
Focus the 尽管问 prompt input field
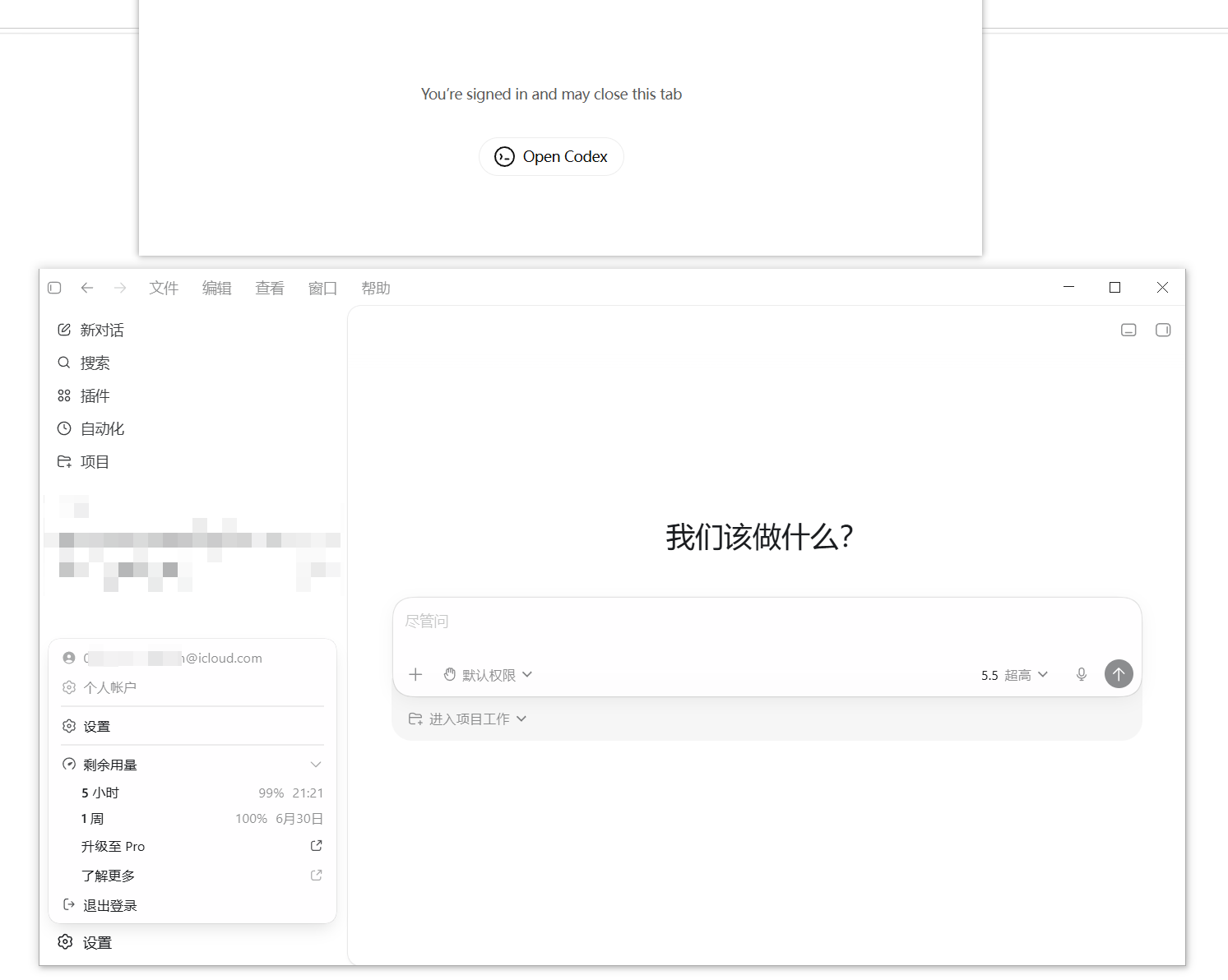pos(767,622)
